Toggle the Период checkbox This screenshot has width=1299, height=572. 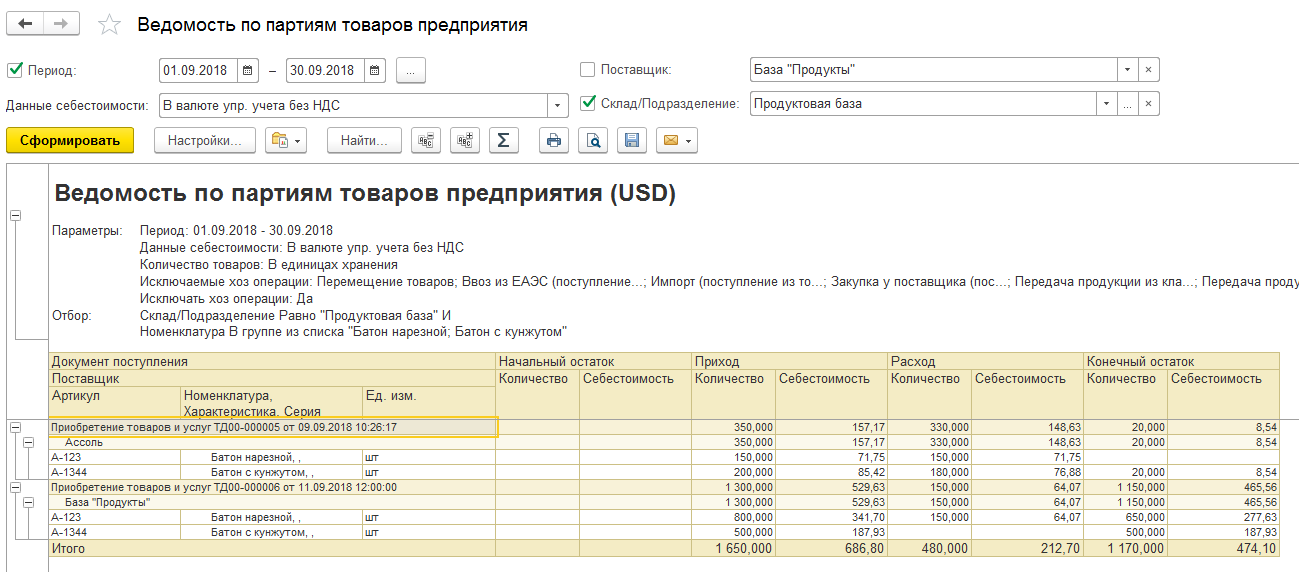[x=14, y=70]
